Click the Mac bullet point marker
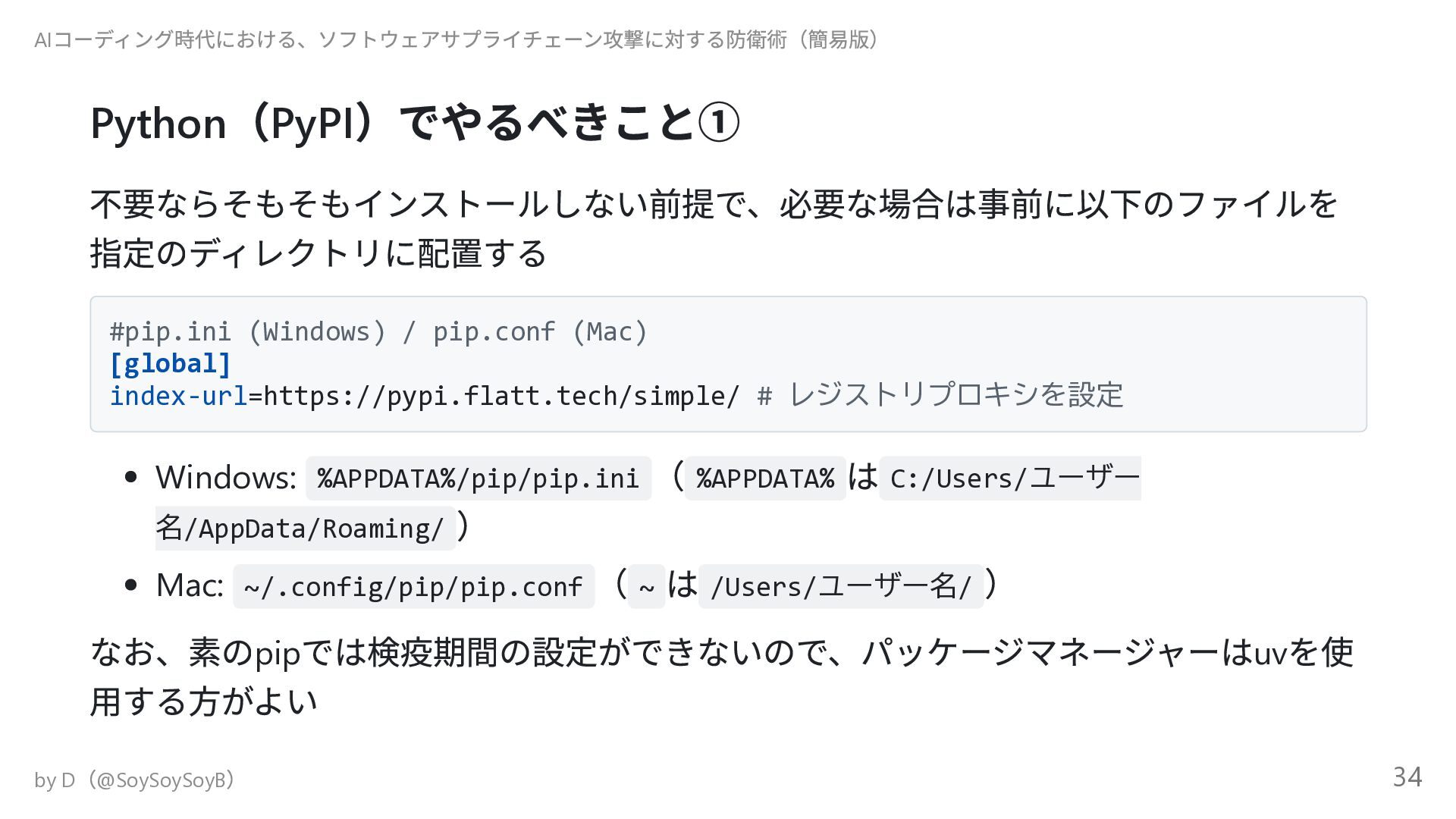 tap(131, 585)
